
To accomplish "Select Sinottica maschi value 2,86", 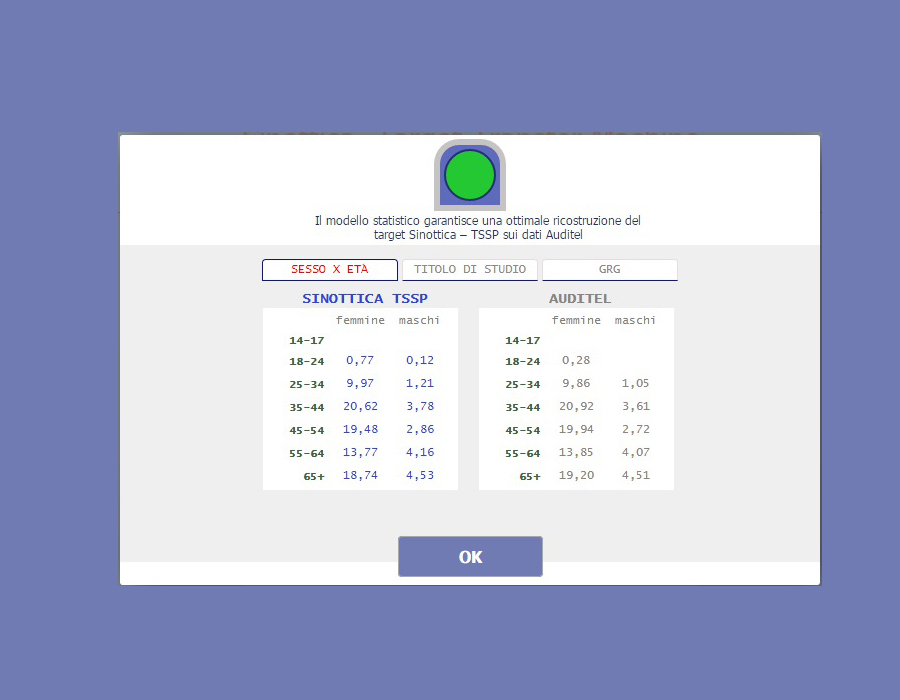I will [420, 429].
